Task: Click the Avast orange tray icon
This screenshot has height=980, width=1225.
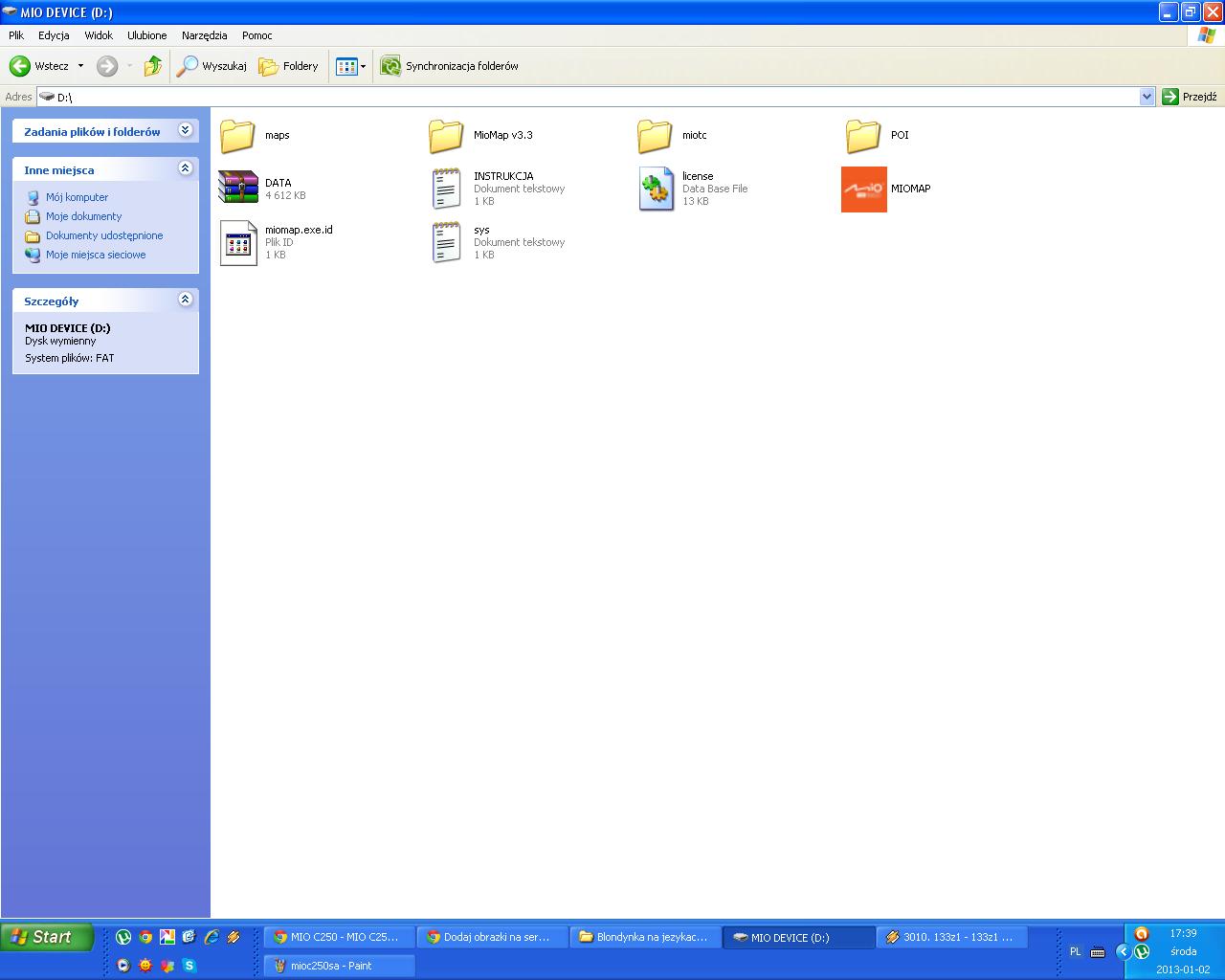Action: tap(1141, 934)
